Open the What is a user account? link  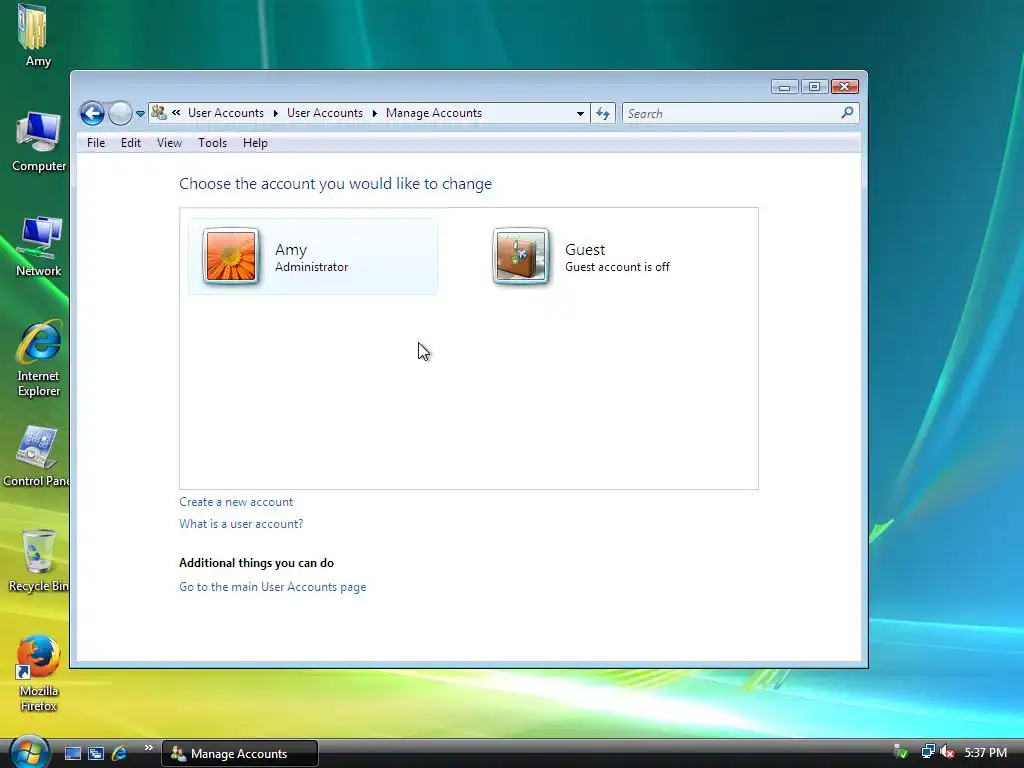pyautogui.click(x=241, y=524)
